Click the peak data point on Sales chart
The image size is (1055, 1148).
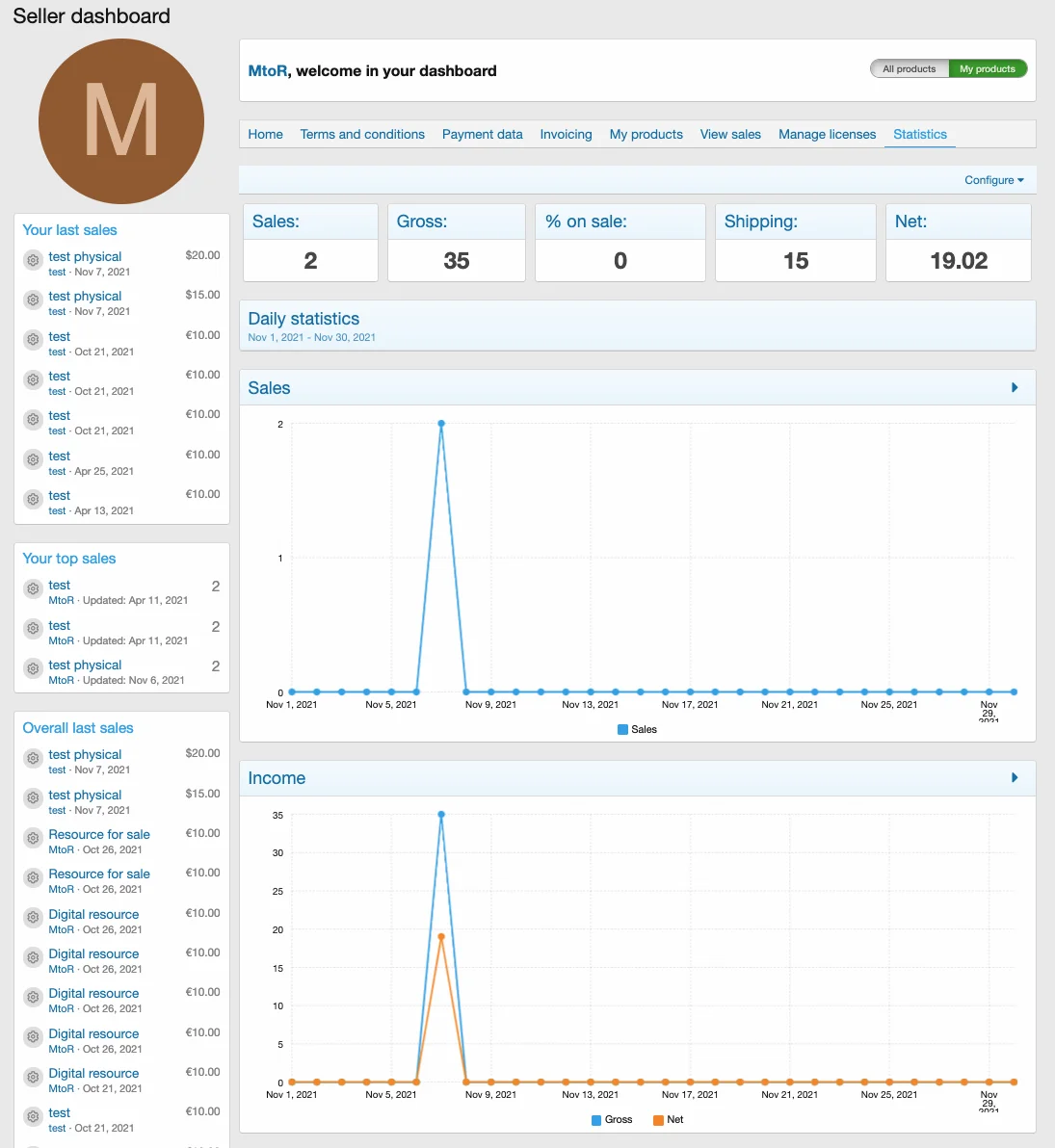441,424
